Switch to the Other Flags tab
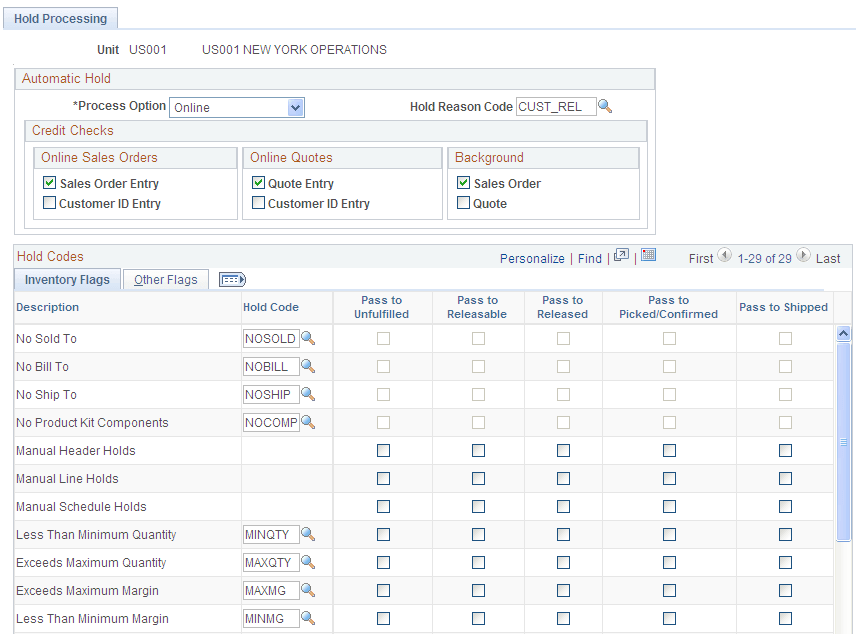This screenshot has width=863, height=634. click(x=165, y=279)
